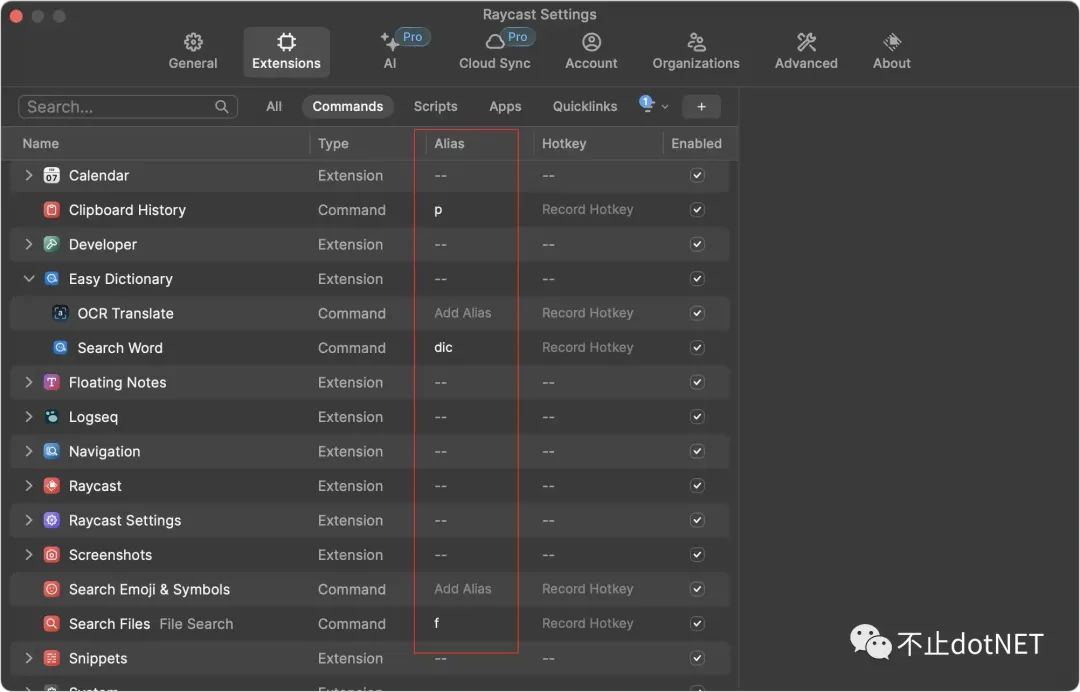Screen dimensions: 1080x692
Task: Click the Search Files icon
Action: 52,623
